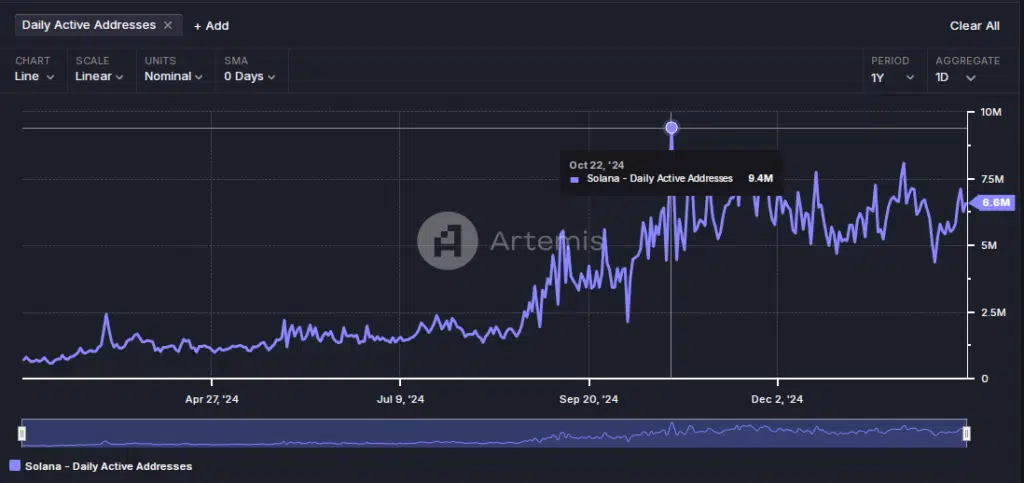Click the purple Solana legend color square
1024x483 pixels.
[15, 466]
